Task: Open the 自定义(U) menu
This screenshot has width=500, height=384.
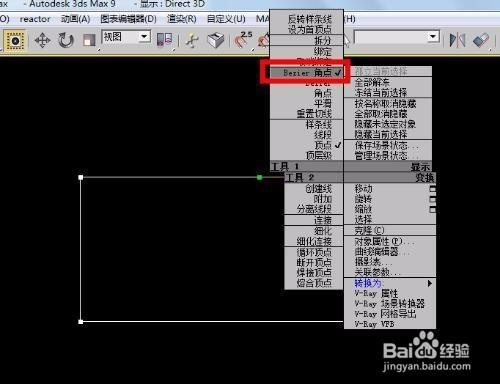Action: pyautogui.click(x=226, y=19)
